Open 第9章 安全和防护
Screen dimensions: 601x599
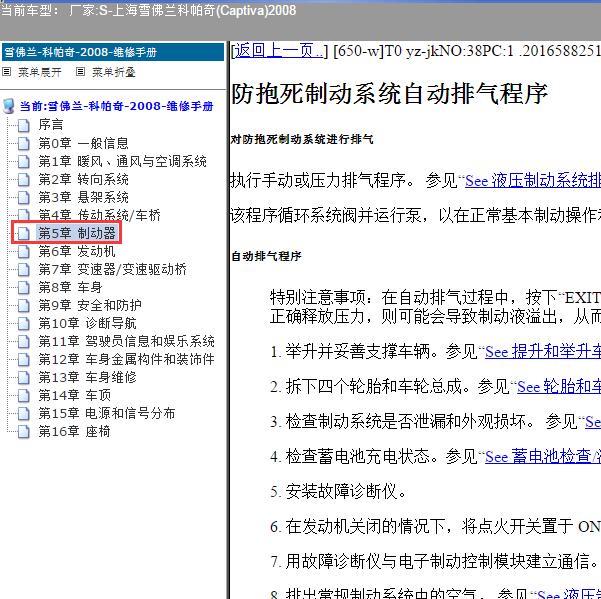90,305
